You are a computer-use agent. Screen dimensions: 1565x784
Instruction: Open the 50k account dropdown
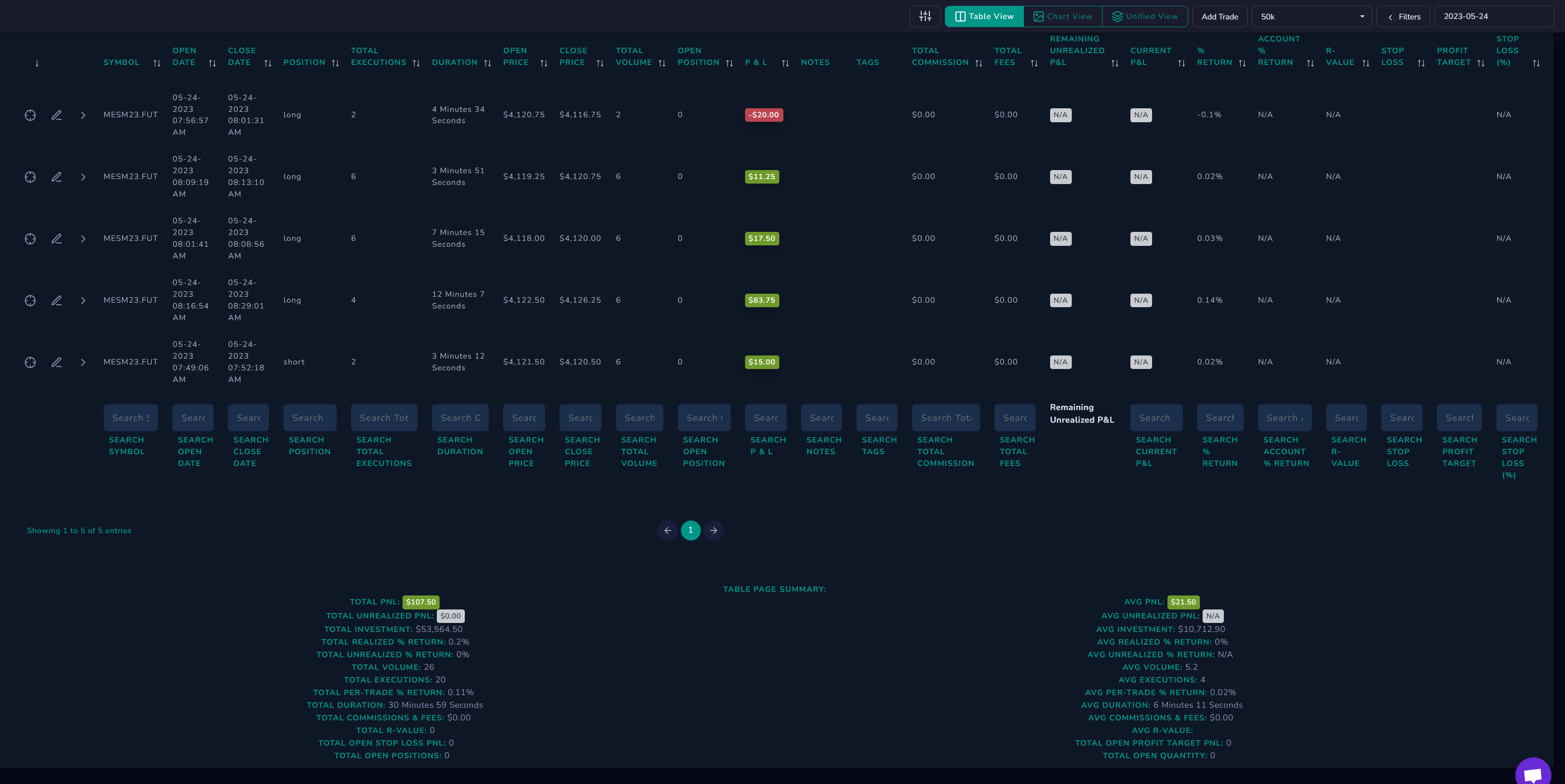(x=1311, y=16)
